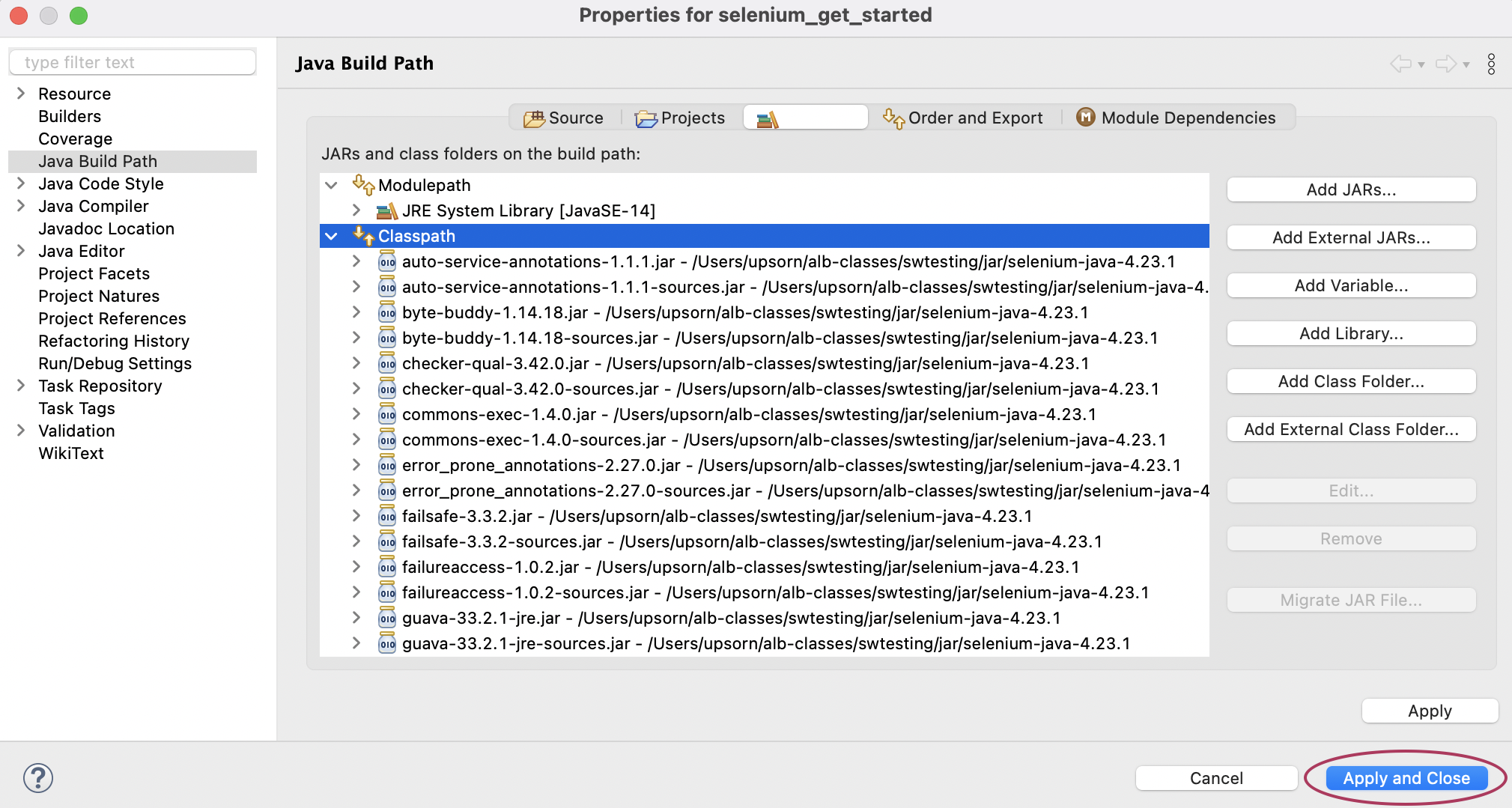Expand the JRE System Library entry
The height and width of the screenshot is (808, 1512).
355,210
